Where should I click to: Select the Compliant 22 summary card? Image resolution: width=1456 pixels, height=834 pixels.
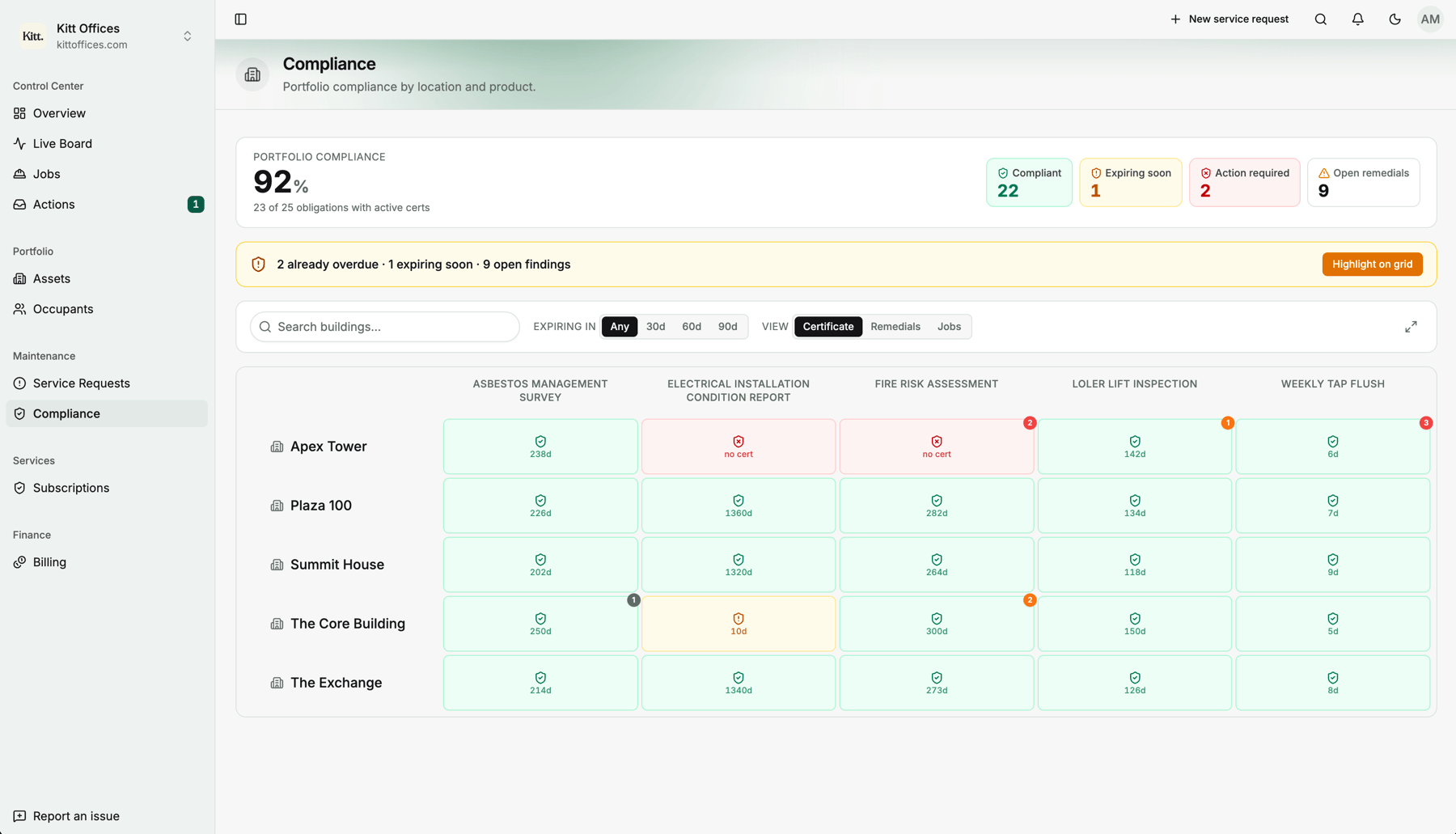(x=1029, y=183)
